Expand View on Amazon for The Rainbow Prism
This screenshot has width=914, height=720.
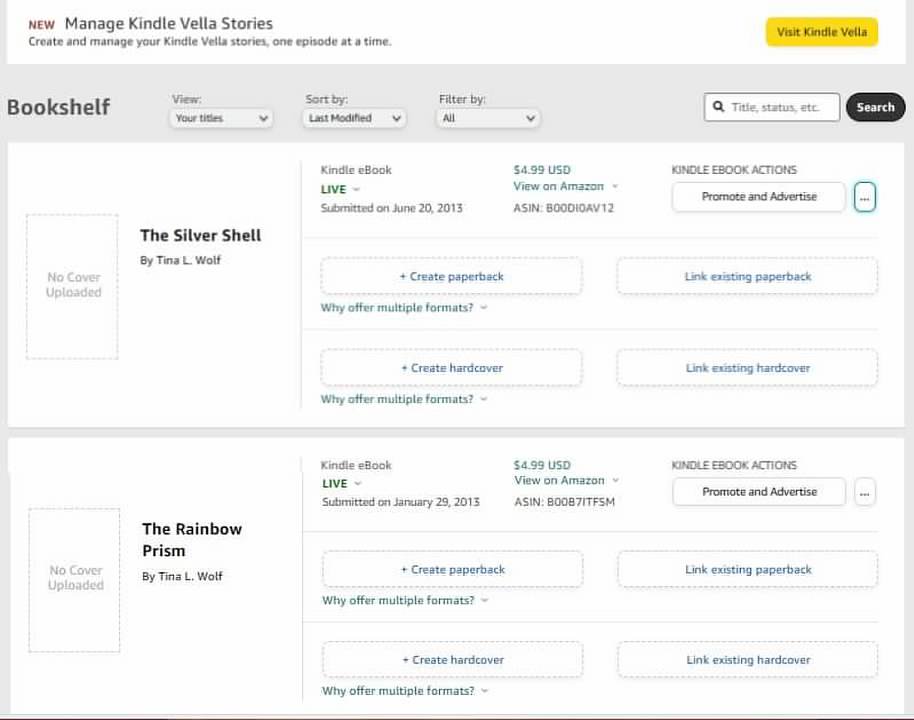[567, 480]
